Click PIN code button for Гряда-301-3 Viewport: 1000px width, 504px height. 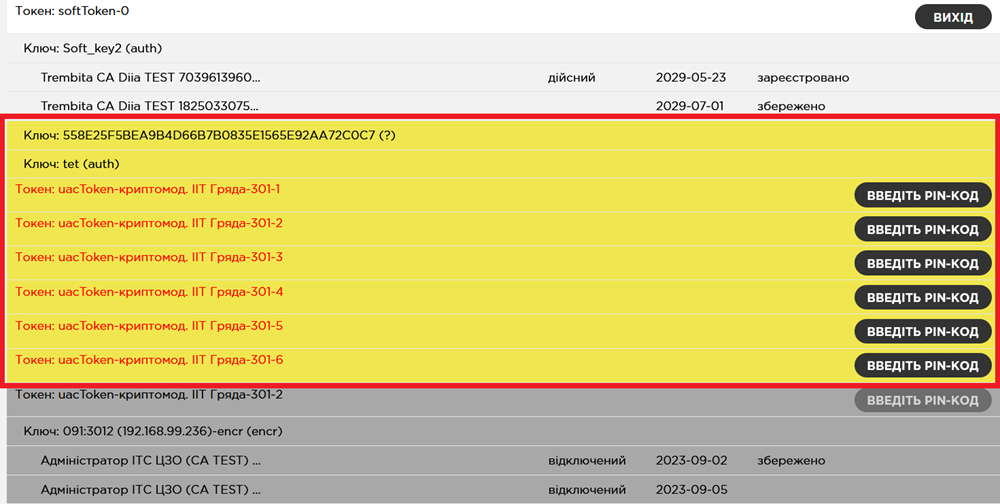pyautogui.click(x=922, y=263)
